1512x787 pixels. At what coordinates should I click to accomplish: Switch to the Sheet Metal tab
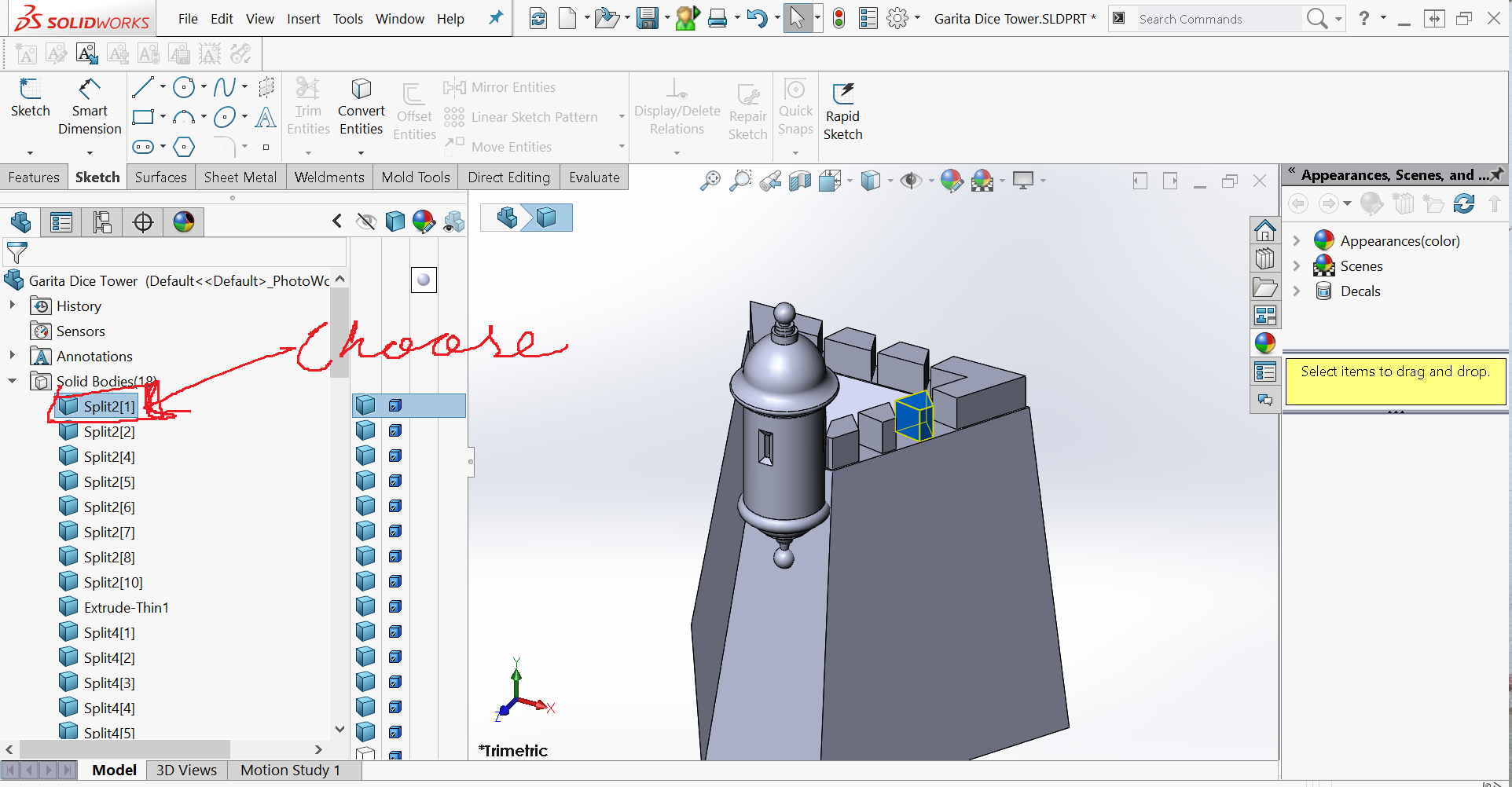[240, 178]
